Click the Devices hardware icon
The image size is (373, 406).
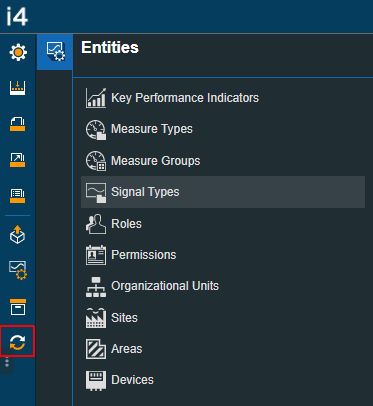pyautogui.click(x=96, y=380)
